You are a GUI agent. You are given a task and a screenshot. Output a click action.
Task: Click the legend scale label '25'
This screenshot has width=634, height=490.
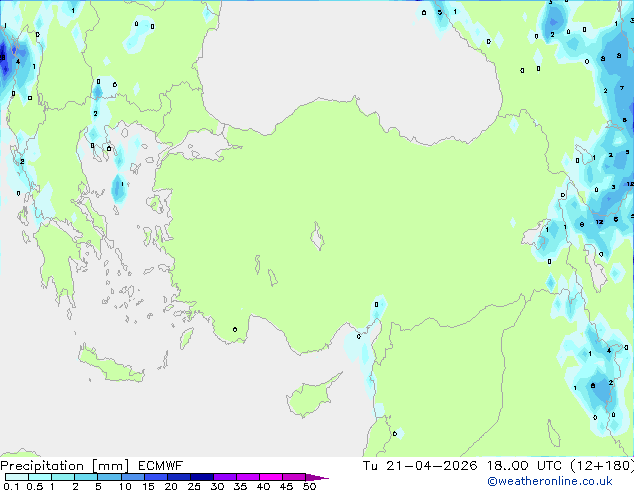pyautogui.click(x=194, y=486)
